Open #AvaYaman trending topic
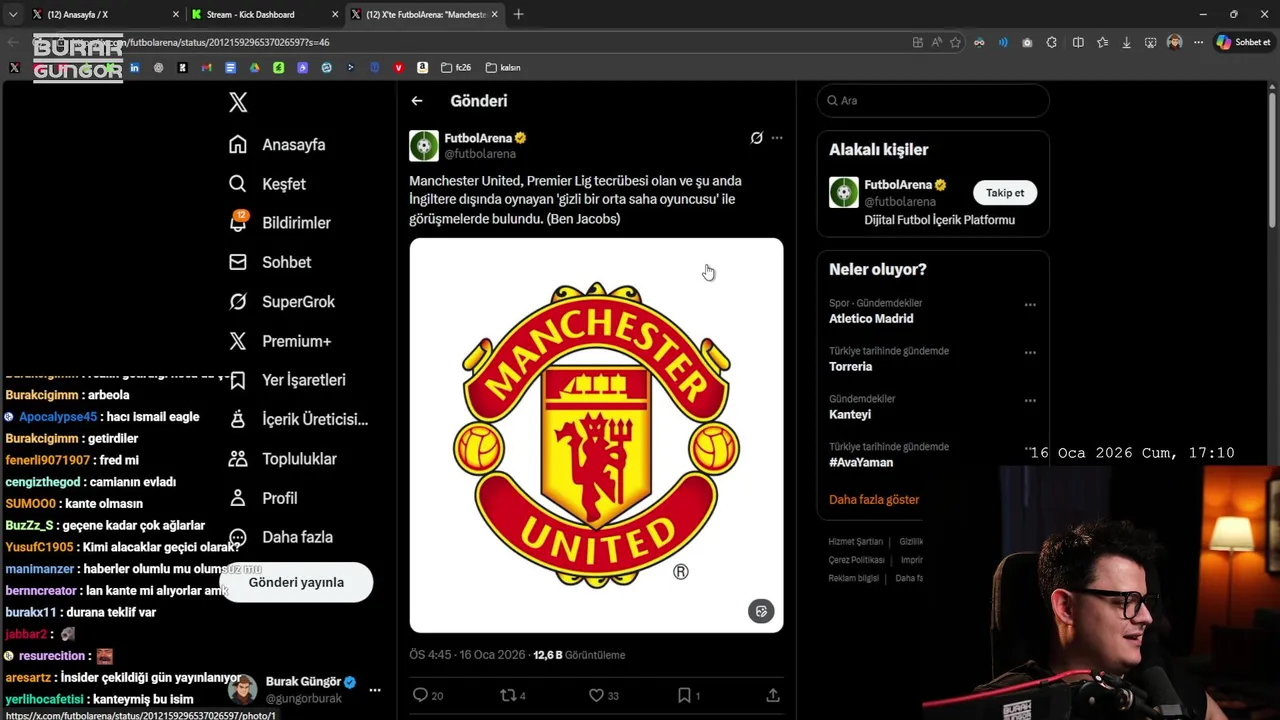 pos(861,463)
